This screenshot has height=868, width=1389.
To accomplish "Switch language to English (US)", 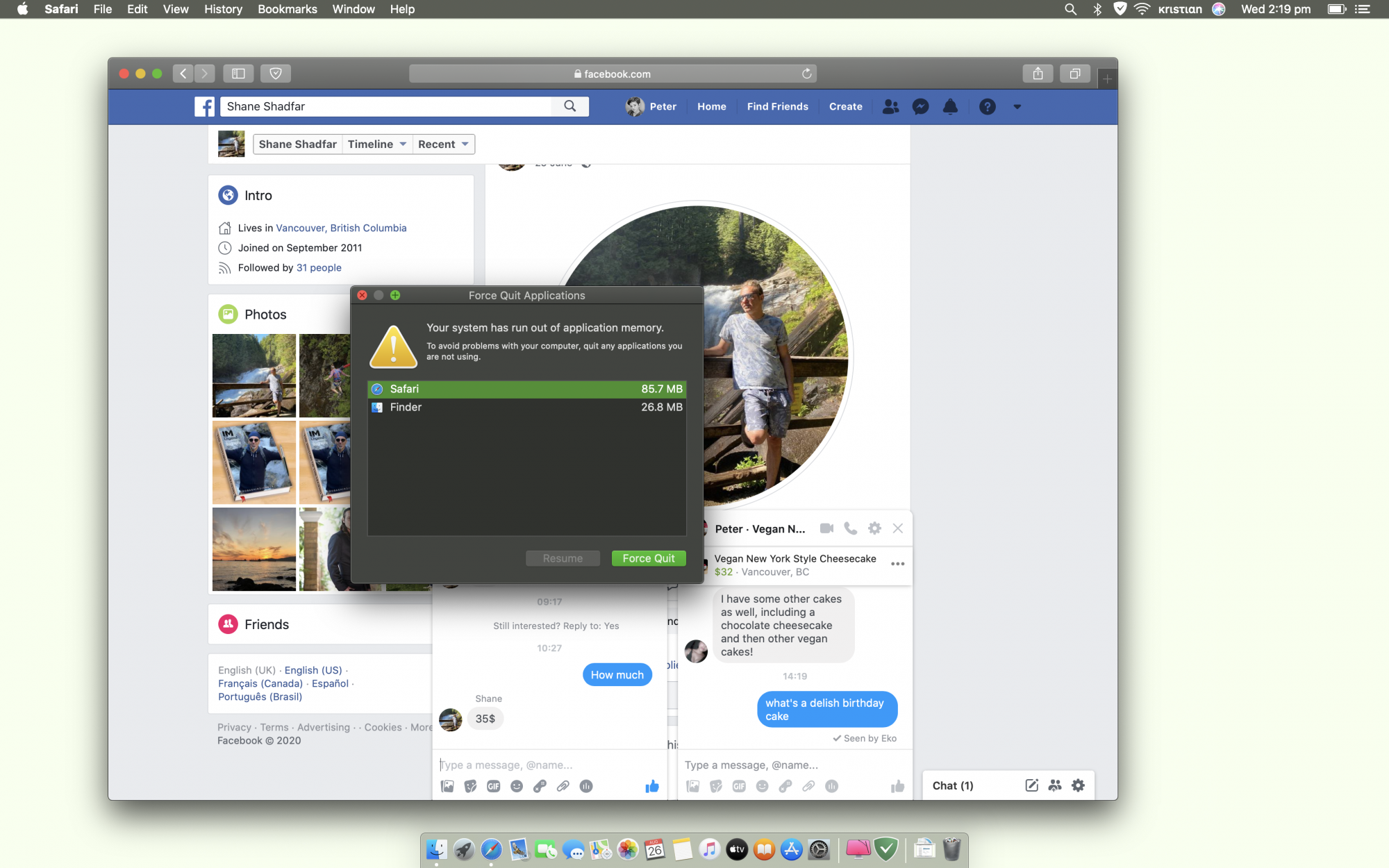I will pyautogui.click(x=313, y=670).
